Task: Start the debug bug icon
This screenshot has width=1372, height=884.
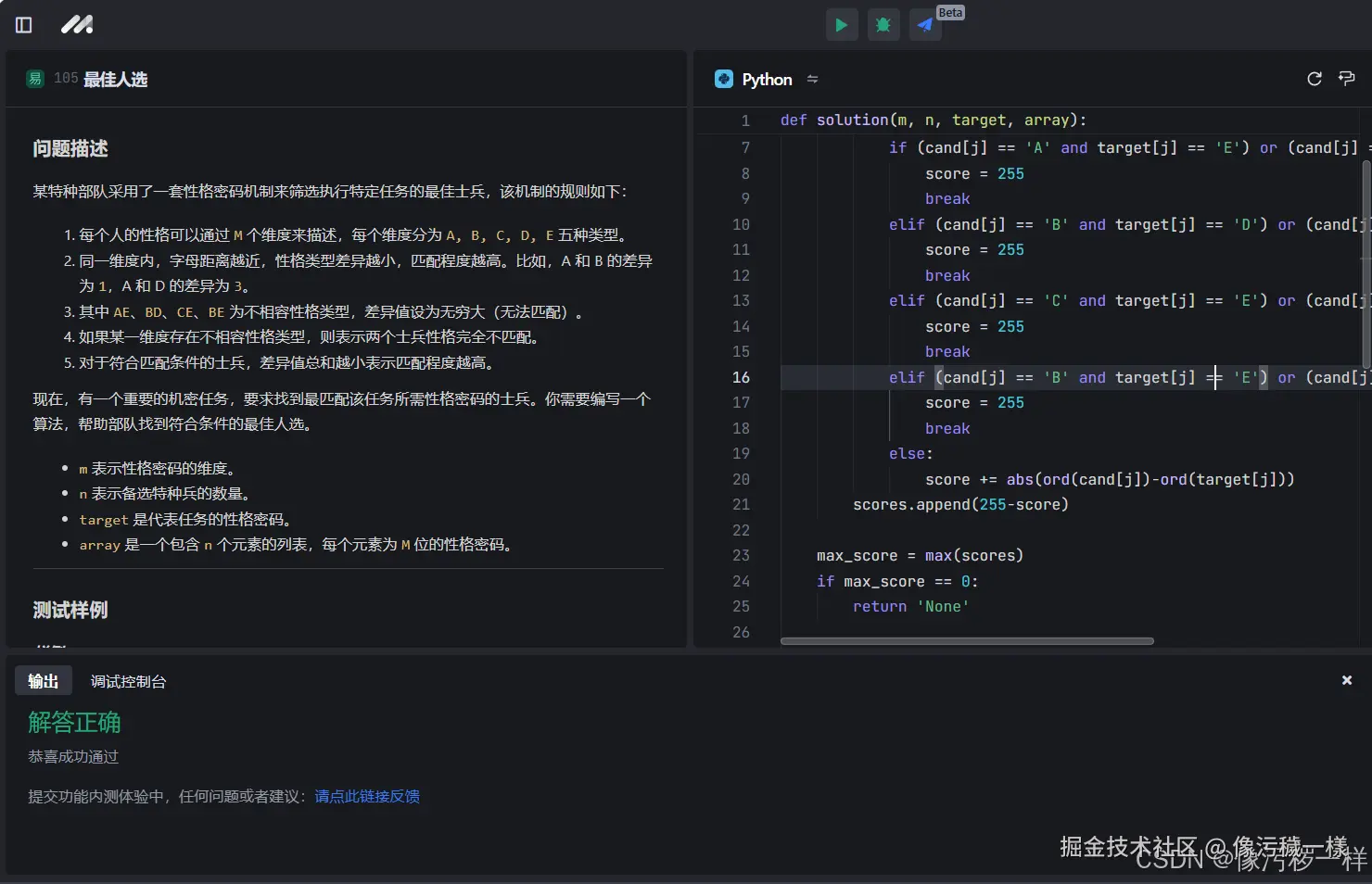Action: [883, 25]
